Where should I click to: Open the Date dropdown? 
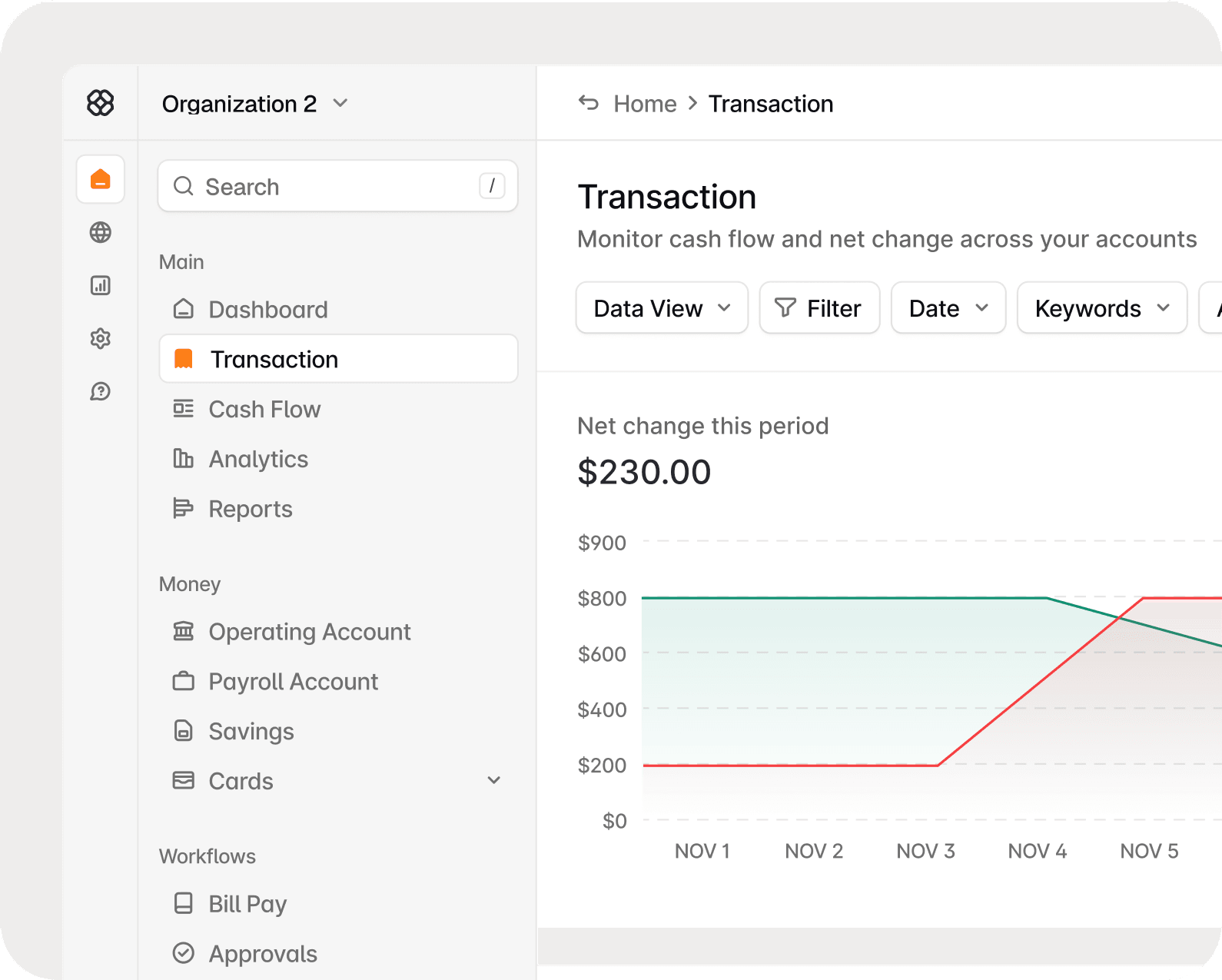(948, 308)
